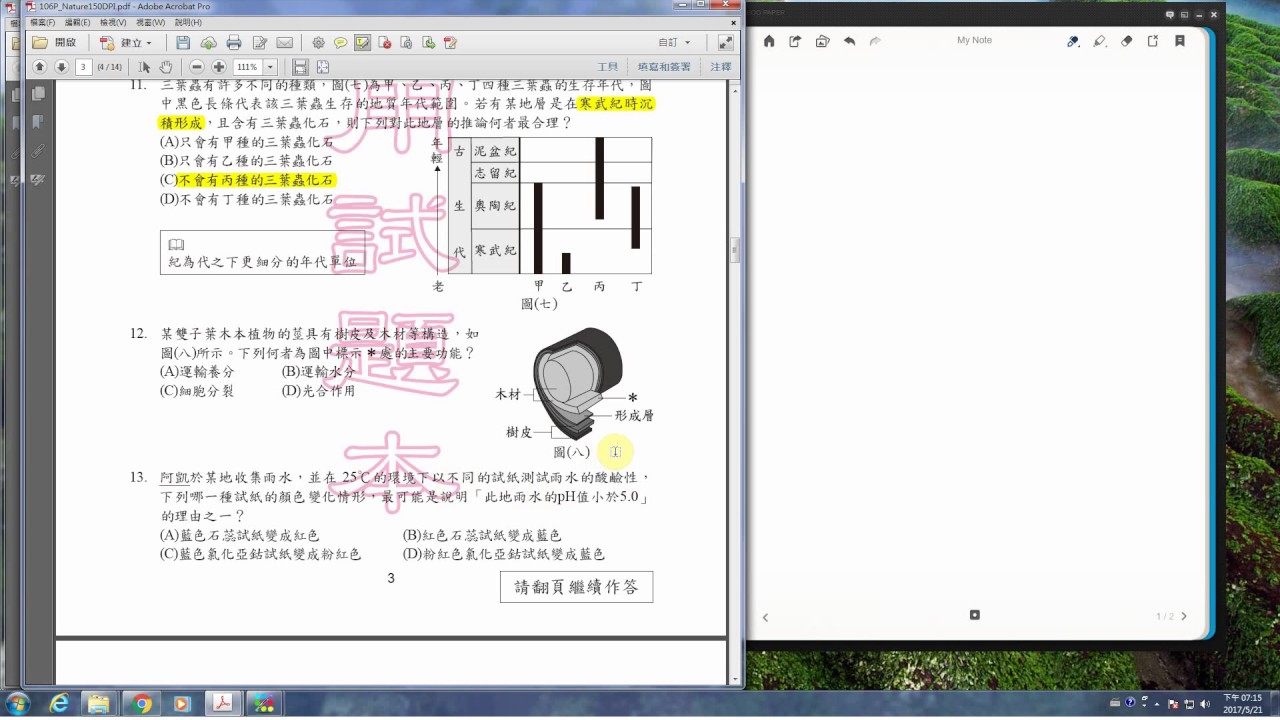This screenshot has height=720, width=1280.
Task: Open the 注釋 (Comment) pane
Action: coord(720,67)
